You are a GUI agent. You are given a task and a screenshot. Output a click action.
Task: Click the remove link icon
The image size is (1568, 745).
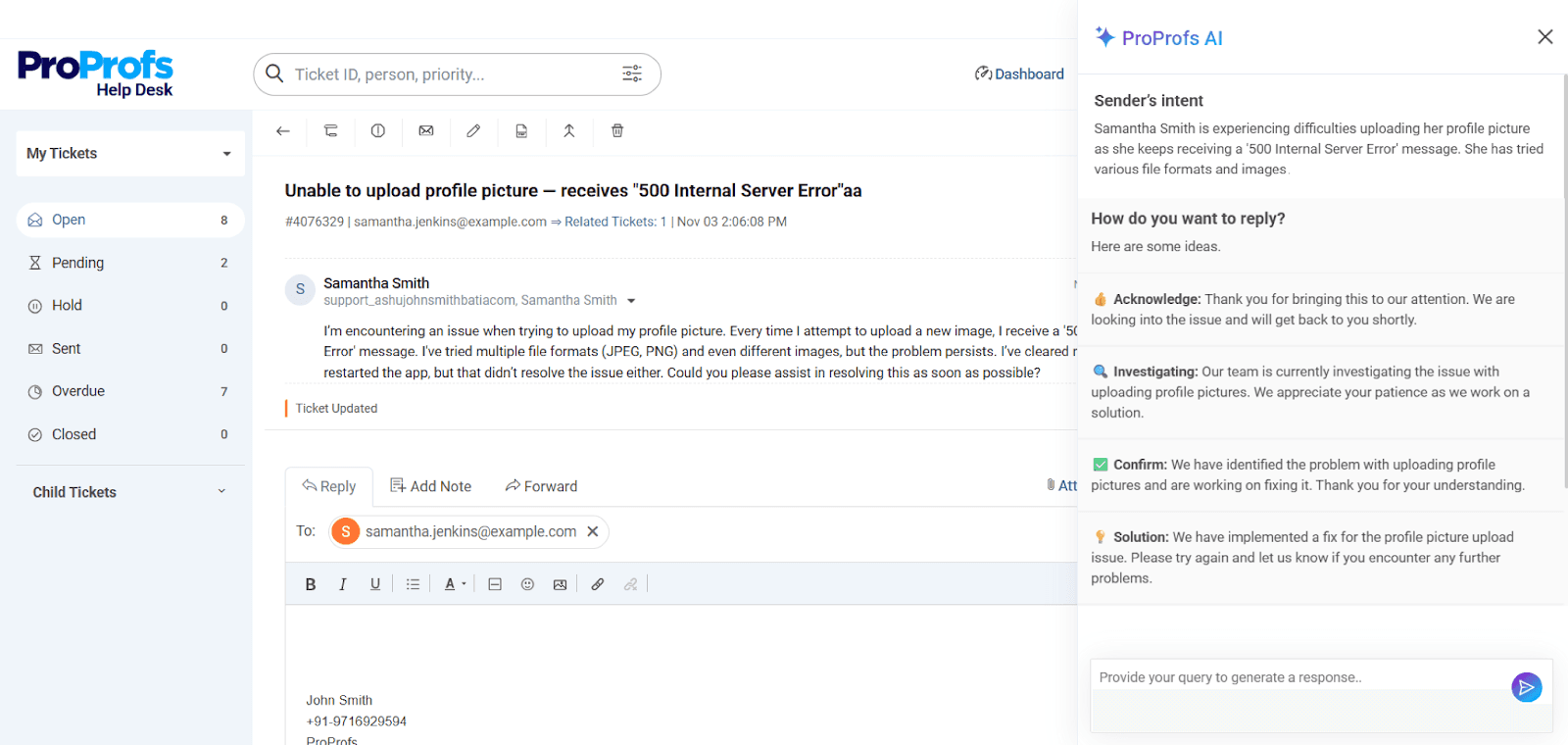tap(630, 584)
